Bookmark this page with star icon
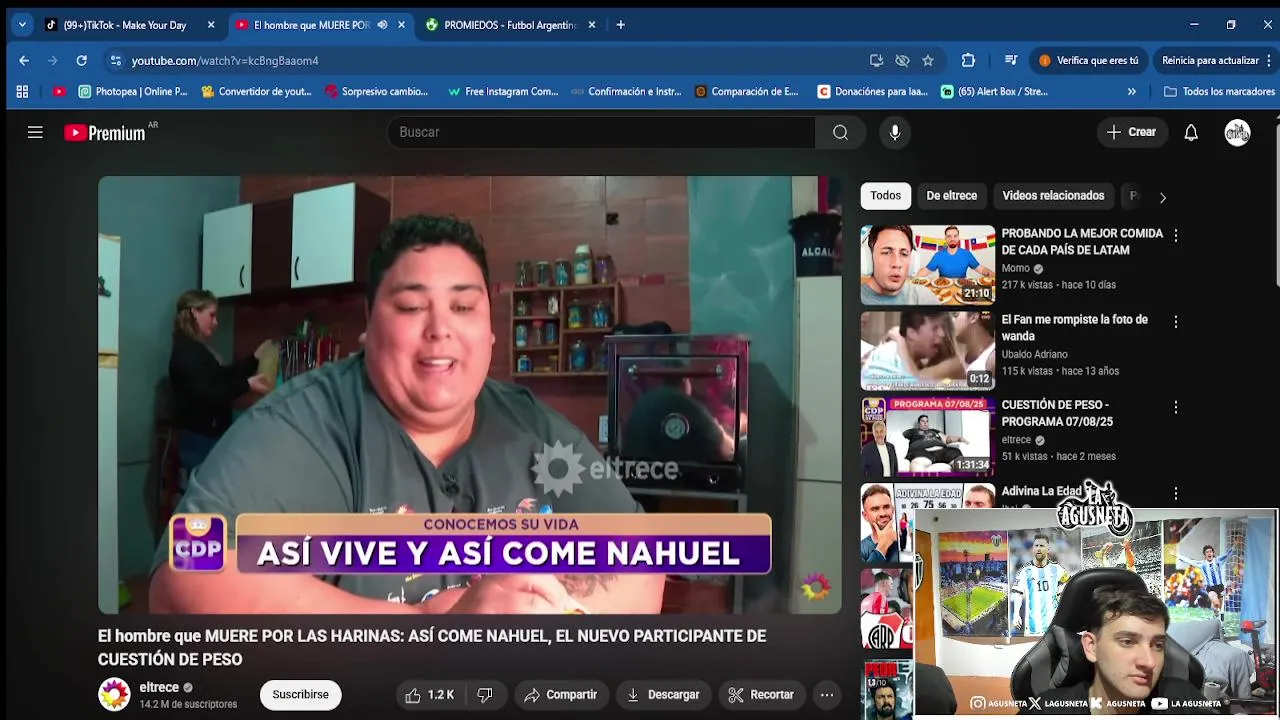 (928, 60)
